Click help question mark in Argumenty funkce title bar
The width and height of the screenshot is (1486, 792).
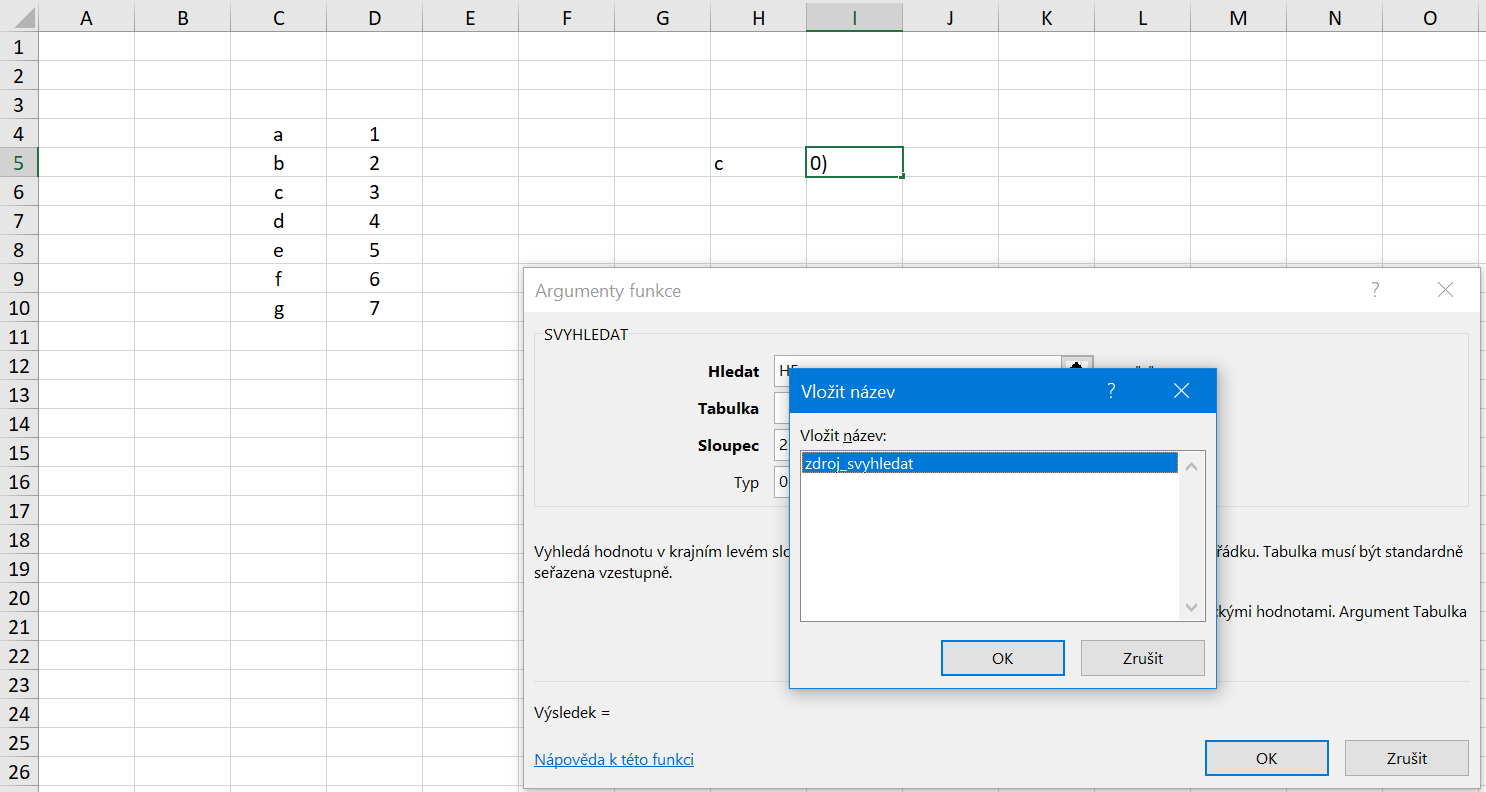click(1375, 290)
